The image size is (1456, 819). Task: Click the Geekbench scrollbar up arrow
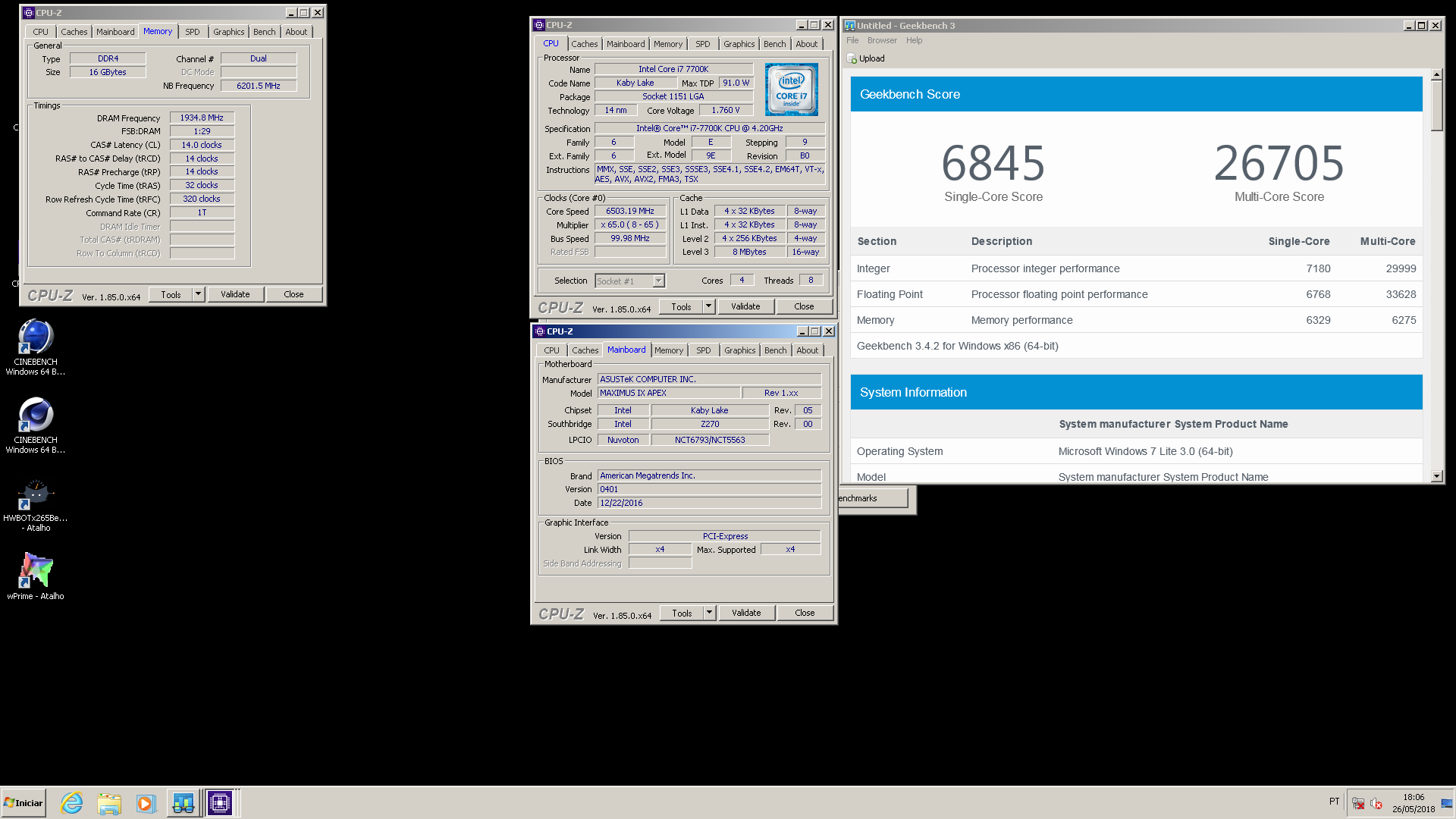click(x=1436, y=74)
